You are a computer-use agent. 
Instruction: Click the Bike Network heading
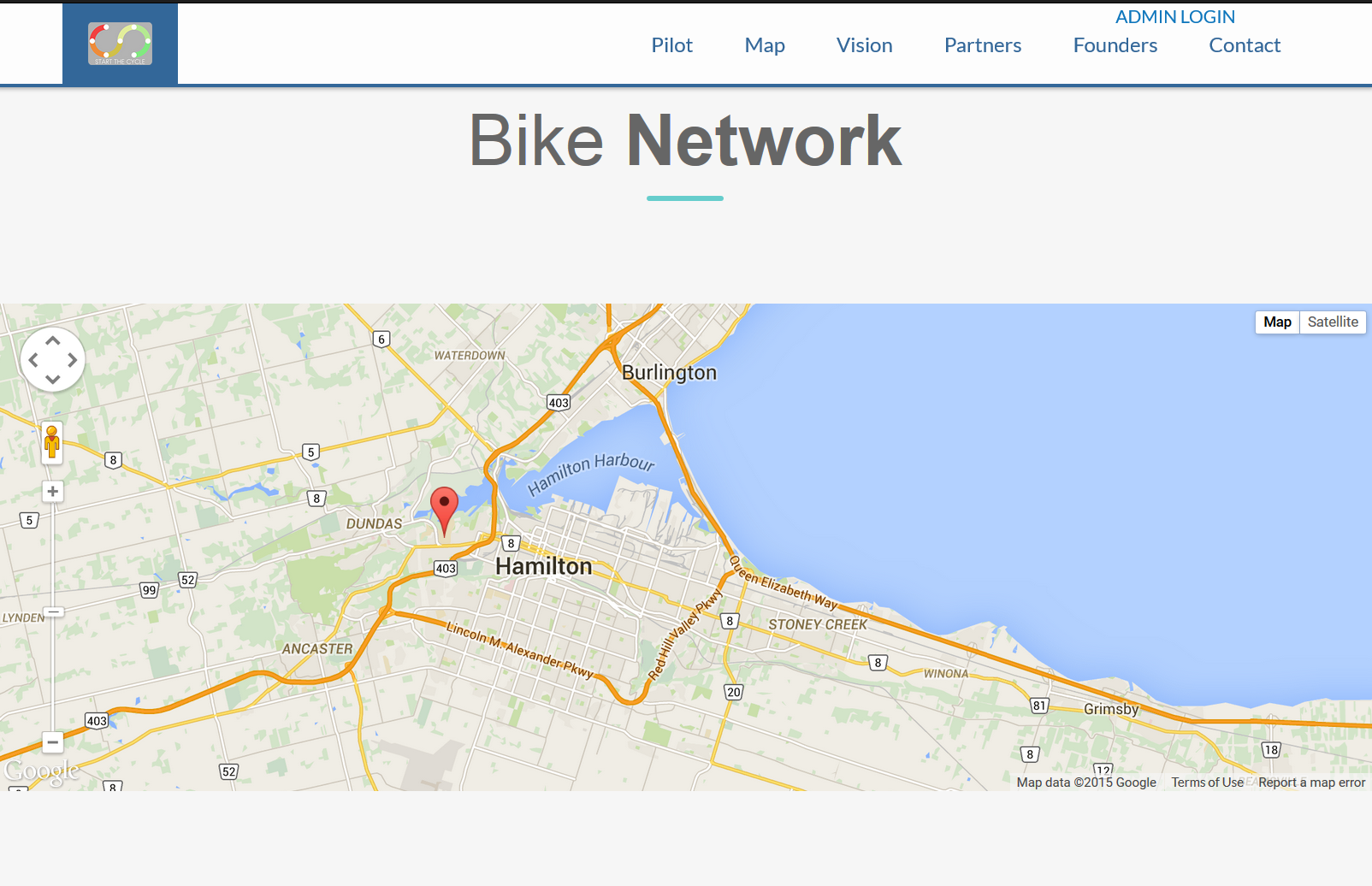(685, 140)
